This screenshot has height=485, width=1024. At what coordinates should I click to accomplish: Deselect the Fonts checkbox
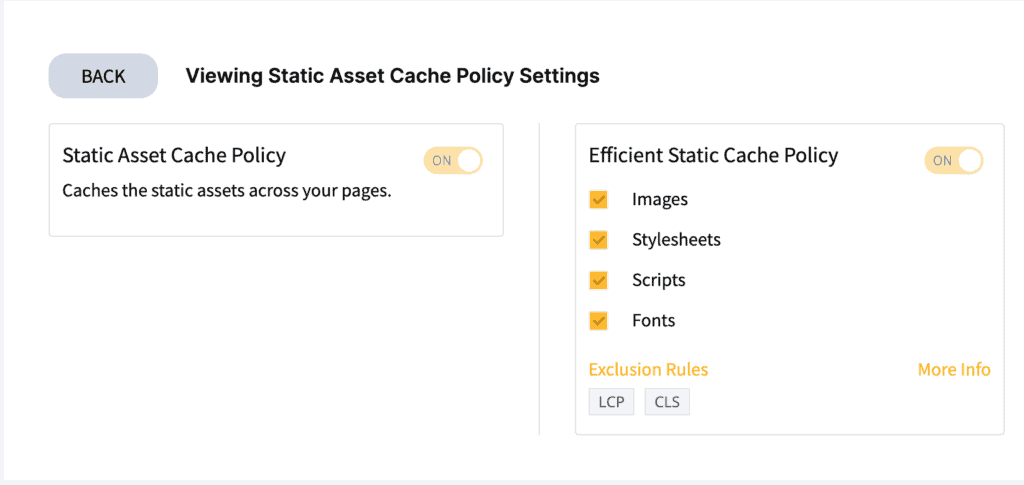click(598, 321)
